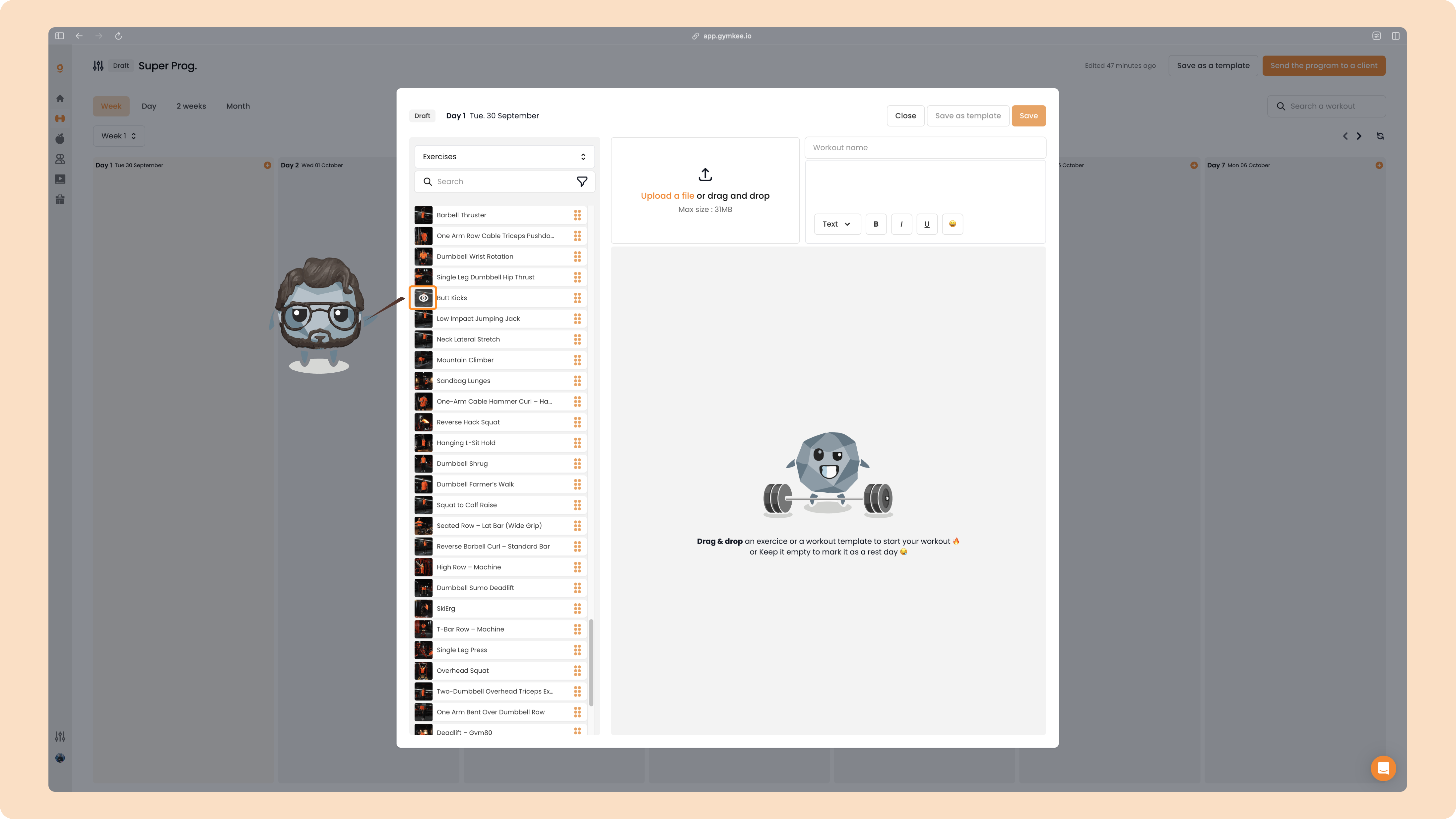Viewport: 1456px width, 819px height.
Task: Click the upload file arrow icon
Action: click(705, 174)
